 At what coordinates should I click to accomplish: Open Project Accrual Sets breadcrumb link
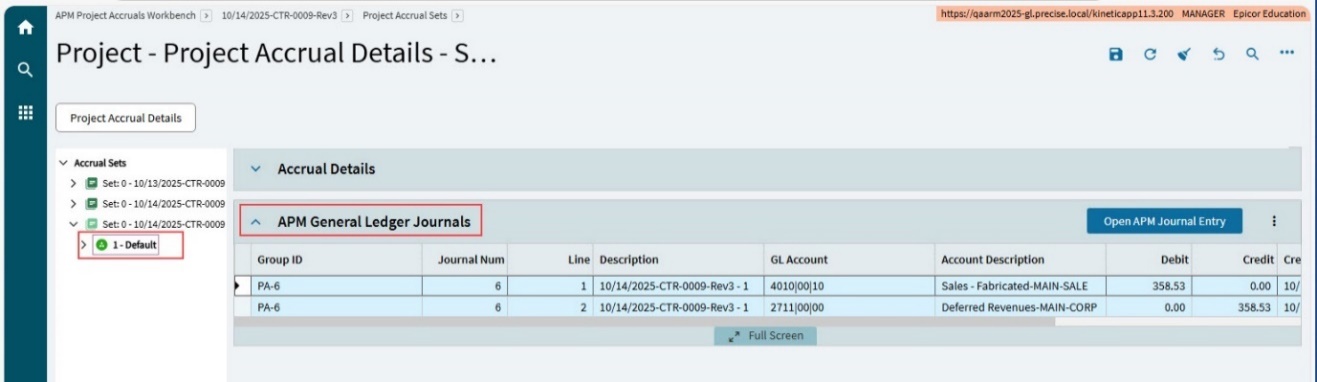405,15
